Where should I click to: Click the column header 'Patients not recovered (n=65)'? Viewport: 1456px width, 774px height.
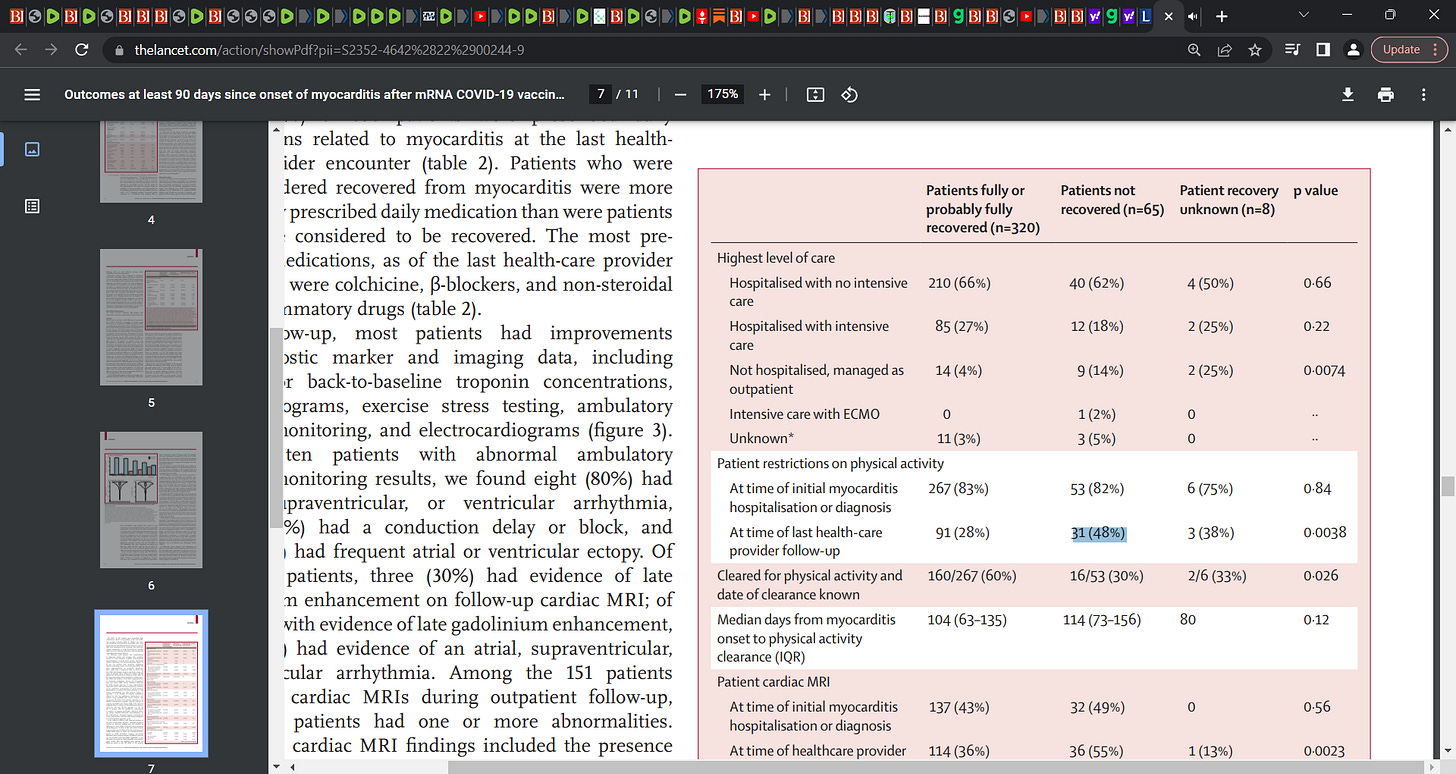pos(1112,200)
